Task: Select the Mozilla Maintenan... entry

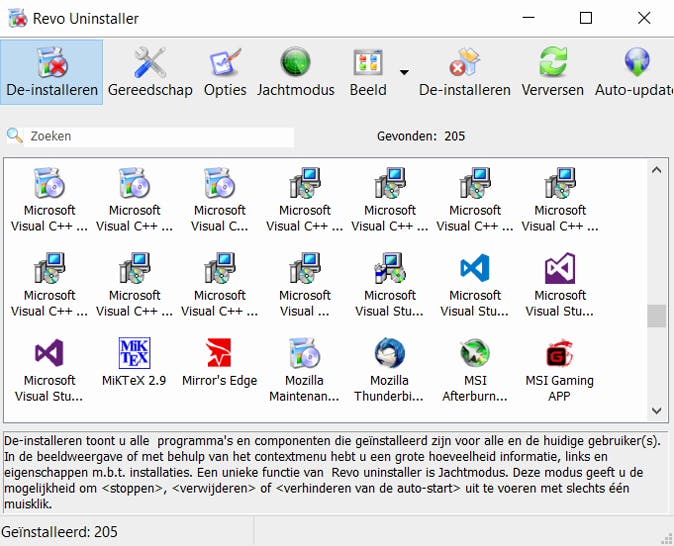Action: click(x=304, y=370)
